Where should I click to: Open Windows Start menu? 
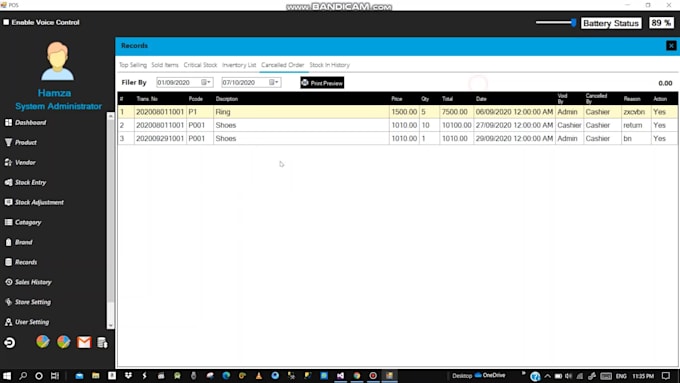pyautogui.click(x=7, y=376)
